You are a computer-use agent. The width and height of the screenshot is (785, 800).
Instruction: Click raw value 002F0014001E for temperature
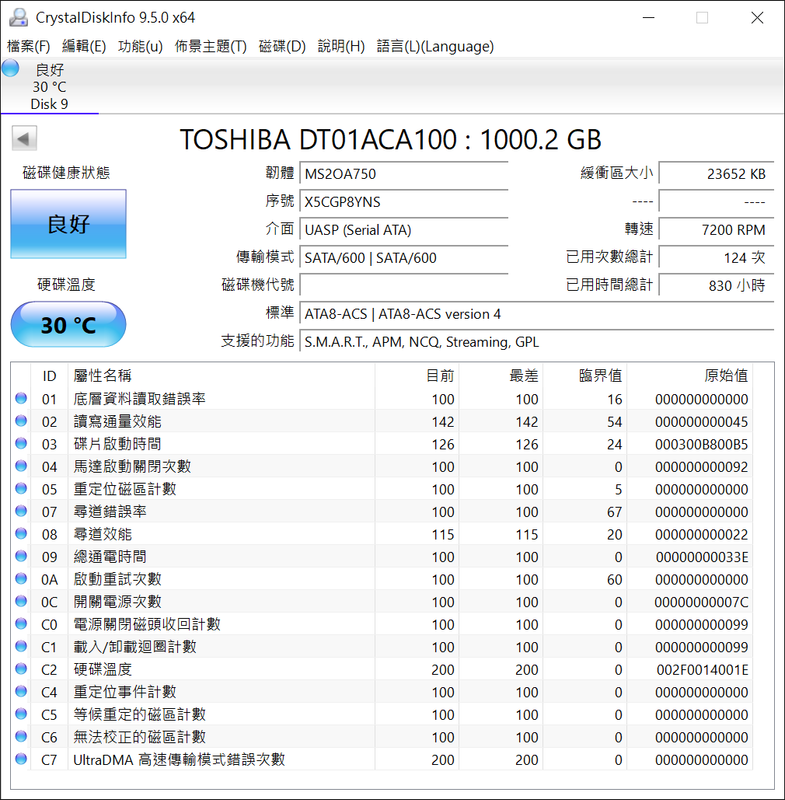pyautogui.click(x=702, y=670)
